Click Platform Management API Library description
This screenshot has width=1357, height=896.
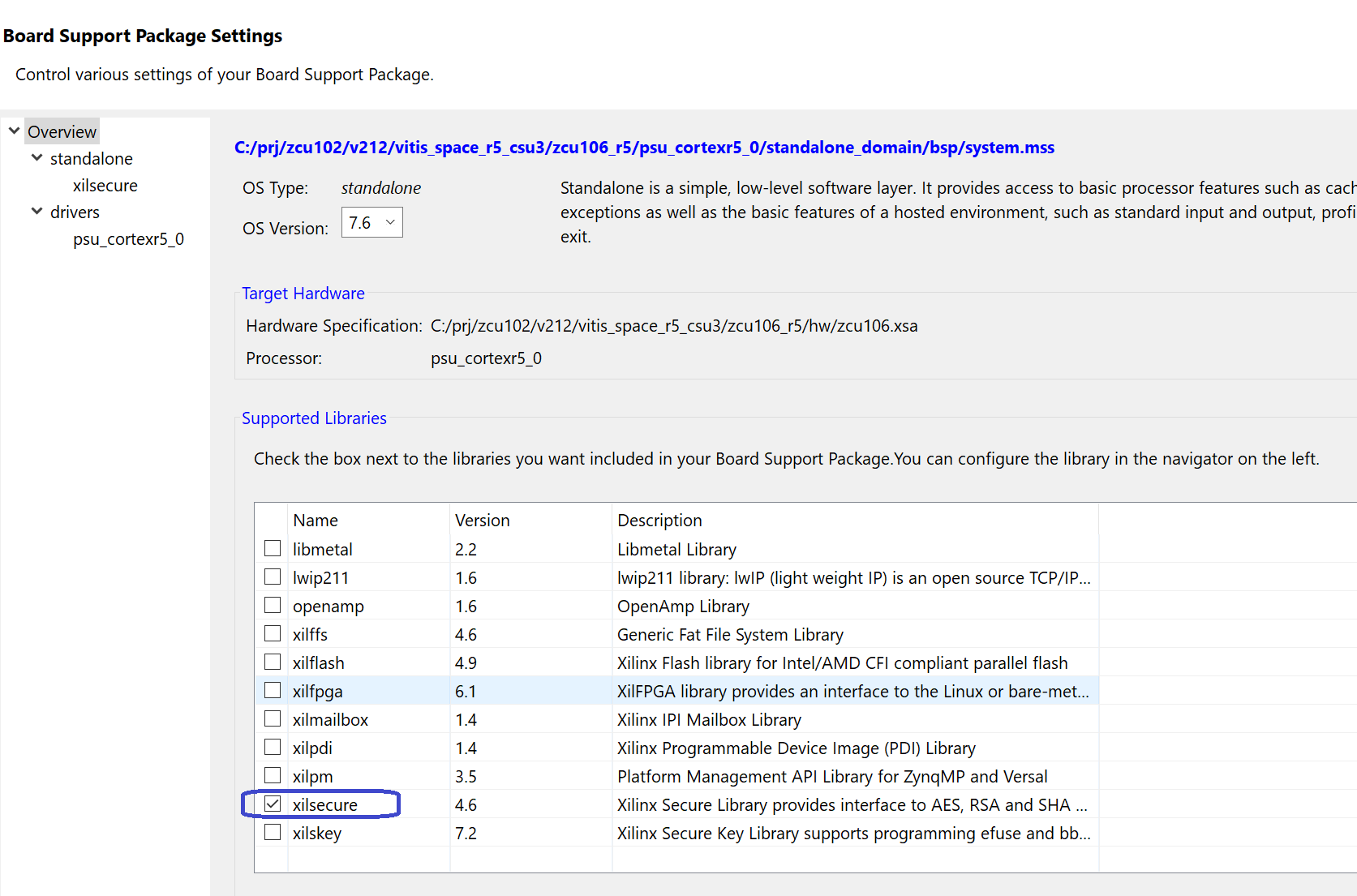tap(832, 777)
